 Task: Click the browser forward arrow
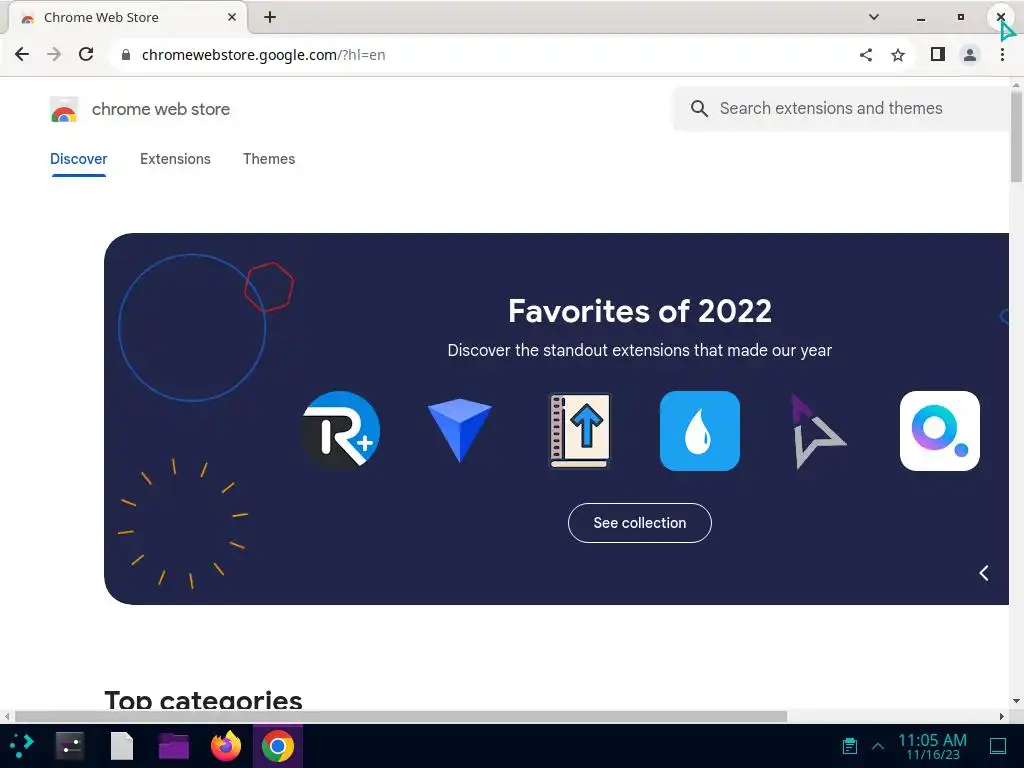[x=54, y=54]
